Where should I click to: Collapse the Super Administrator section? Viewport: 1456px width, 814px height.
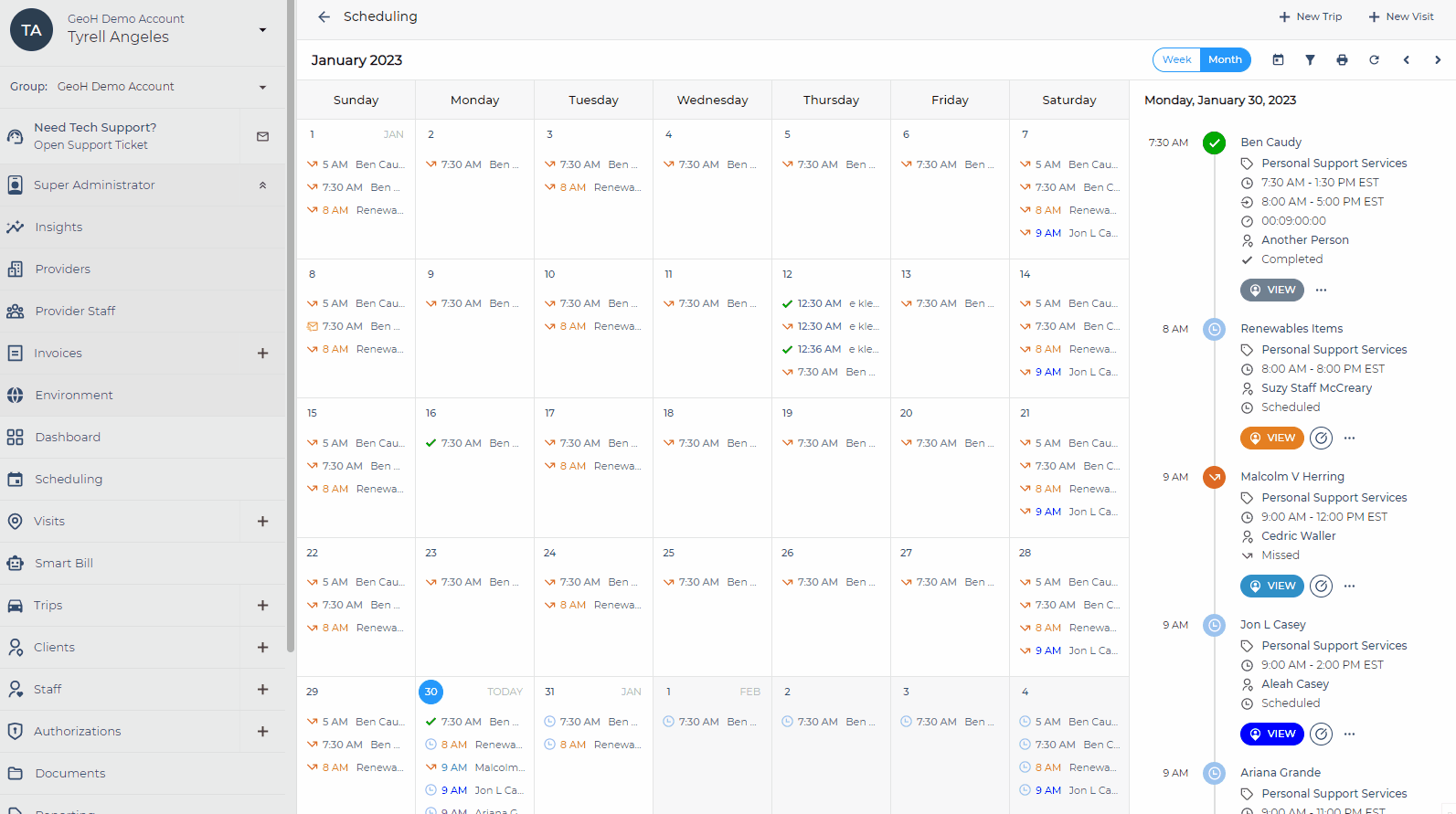tap(262, 185)
